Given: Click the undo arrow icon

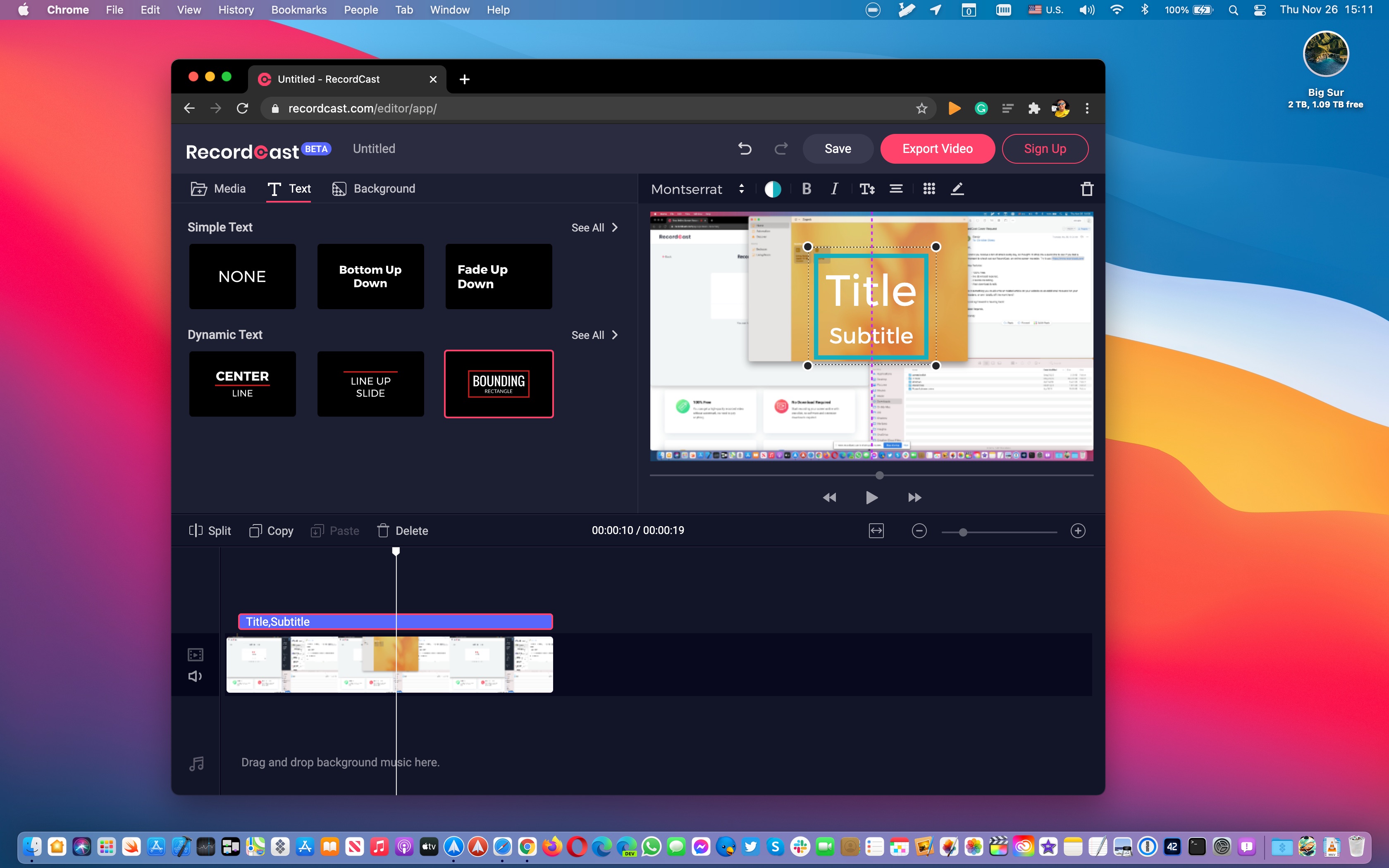Looking at the screenshot, I should [745, 149].
